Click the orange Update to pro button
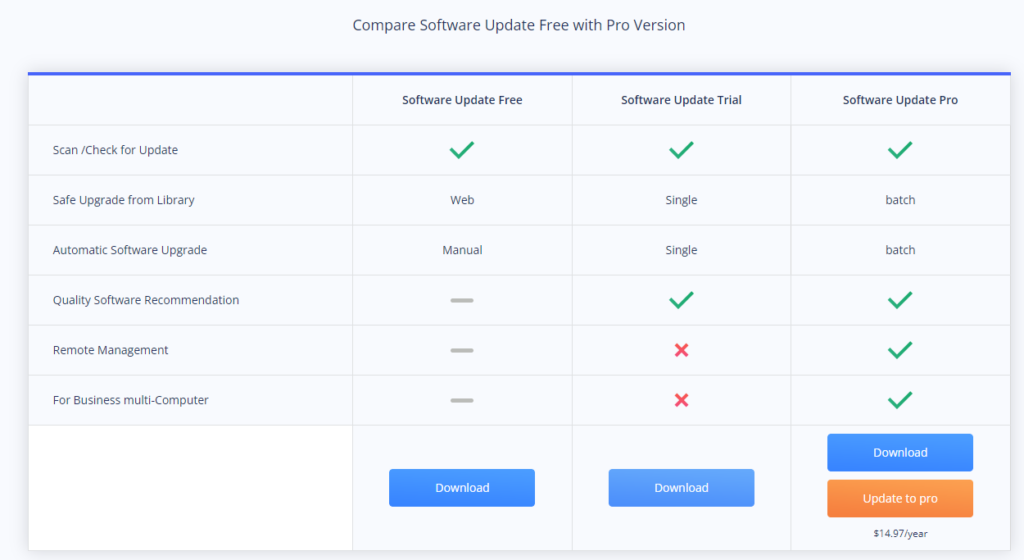 coord(900,498)
